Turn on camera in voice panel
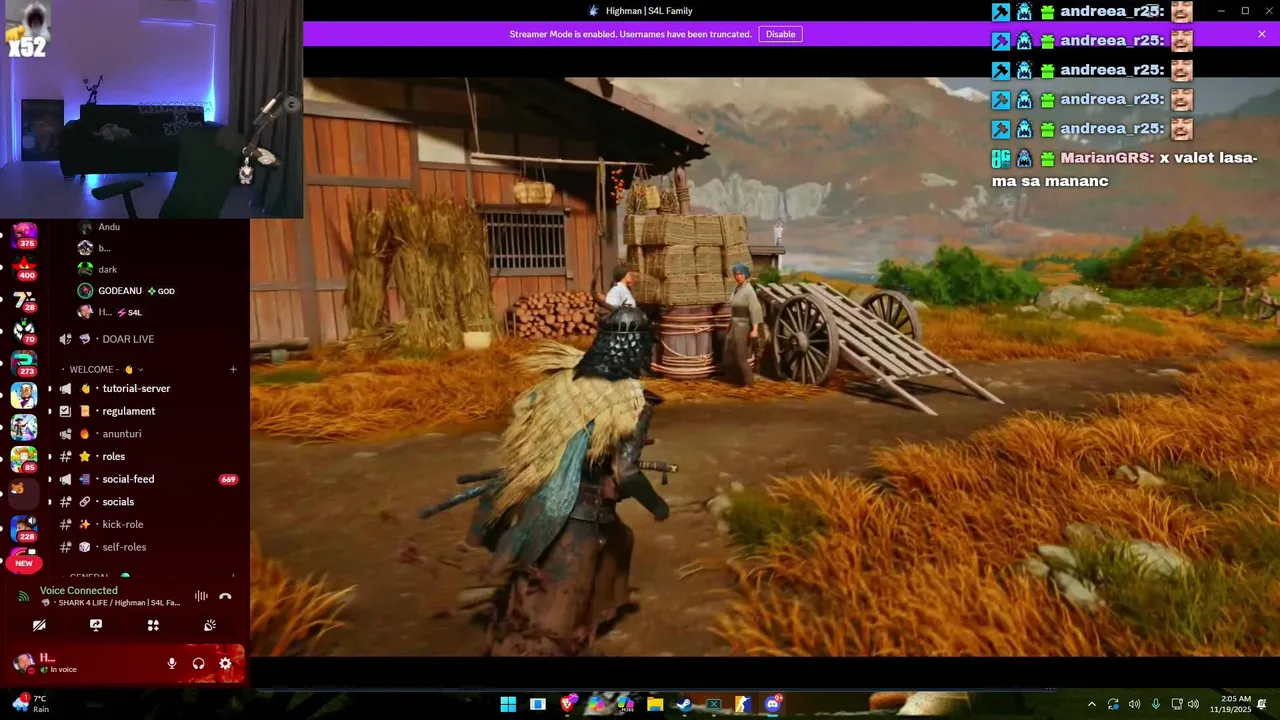1280x720 pixels. [39, 625]
